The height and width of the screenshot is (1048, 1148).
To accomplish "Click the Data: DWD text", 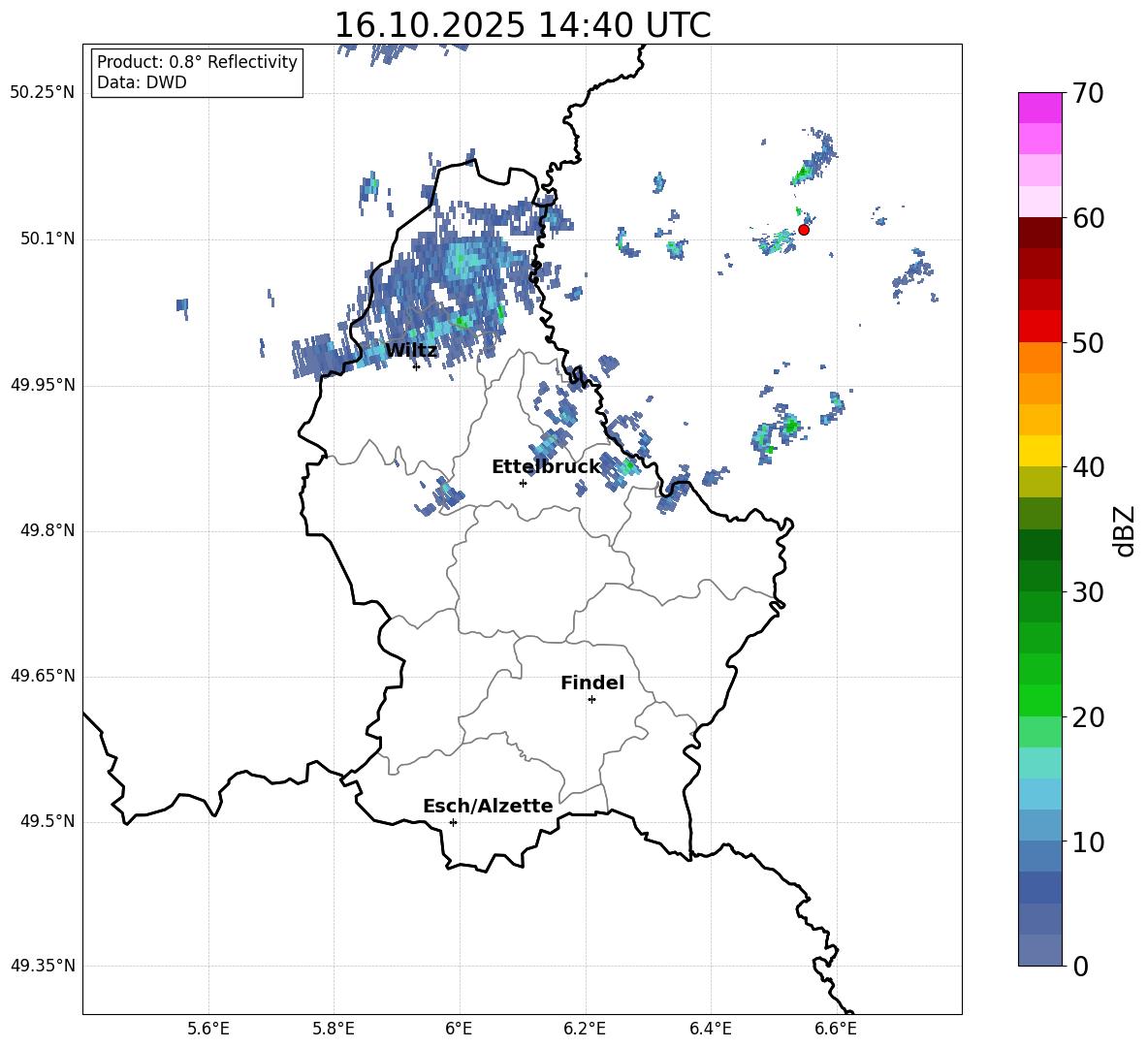I will pyautogui.click(x=142, y=82).
